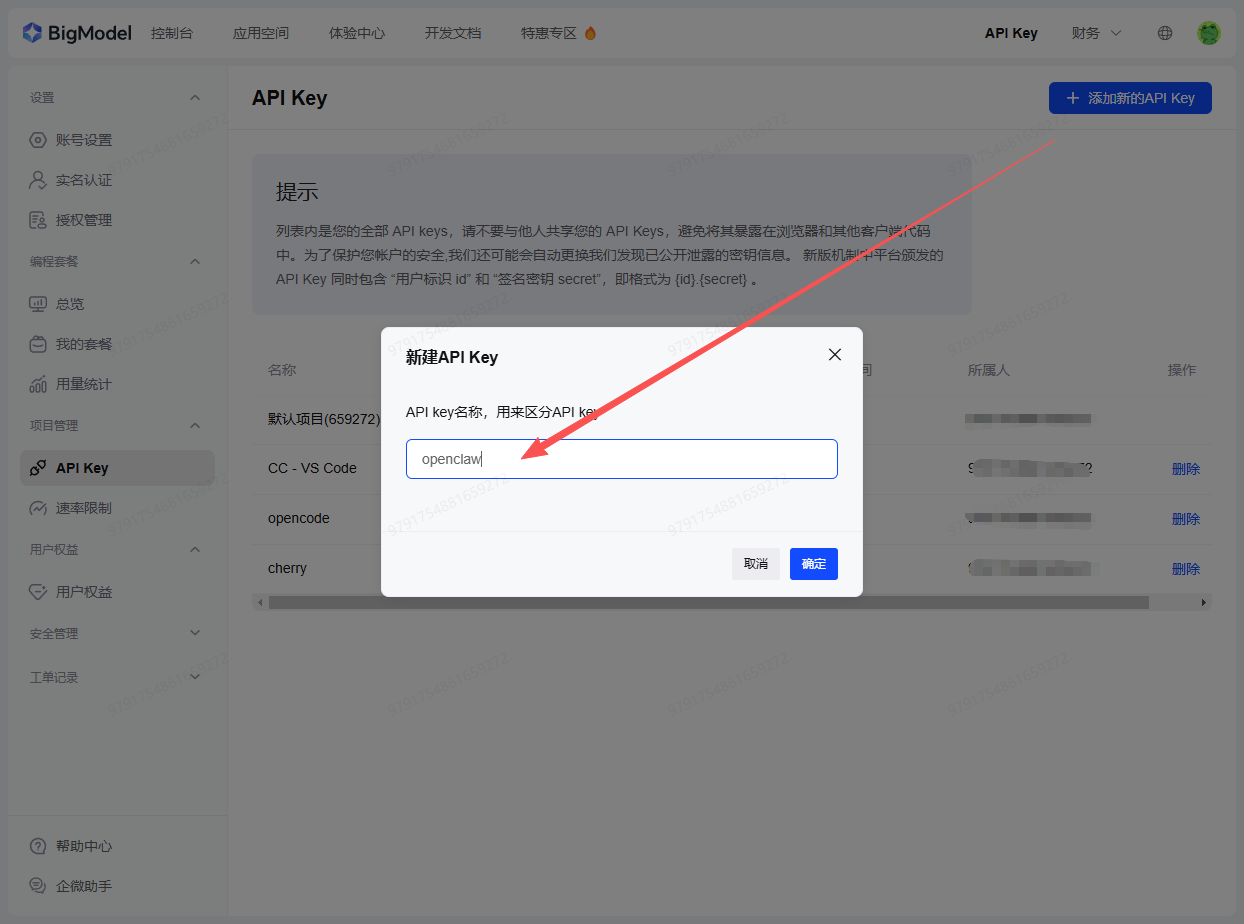Image resolution: width=1244 pixels, height=924 pixels.
Task: Open the language globe icon
Action: pos(1165,33)
